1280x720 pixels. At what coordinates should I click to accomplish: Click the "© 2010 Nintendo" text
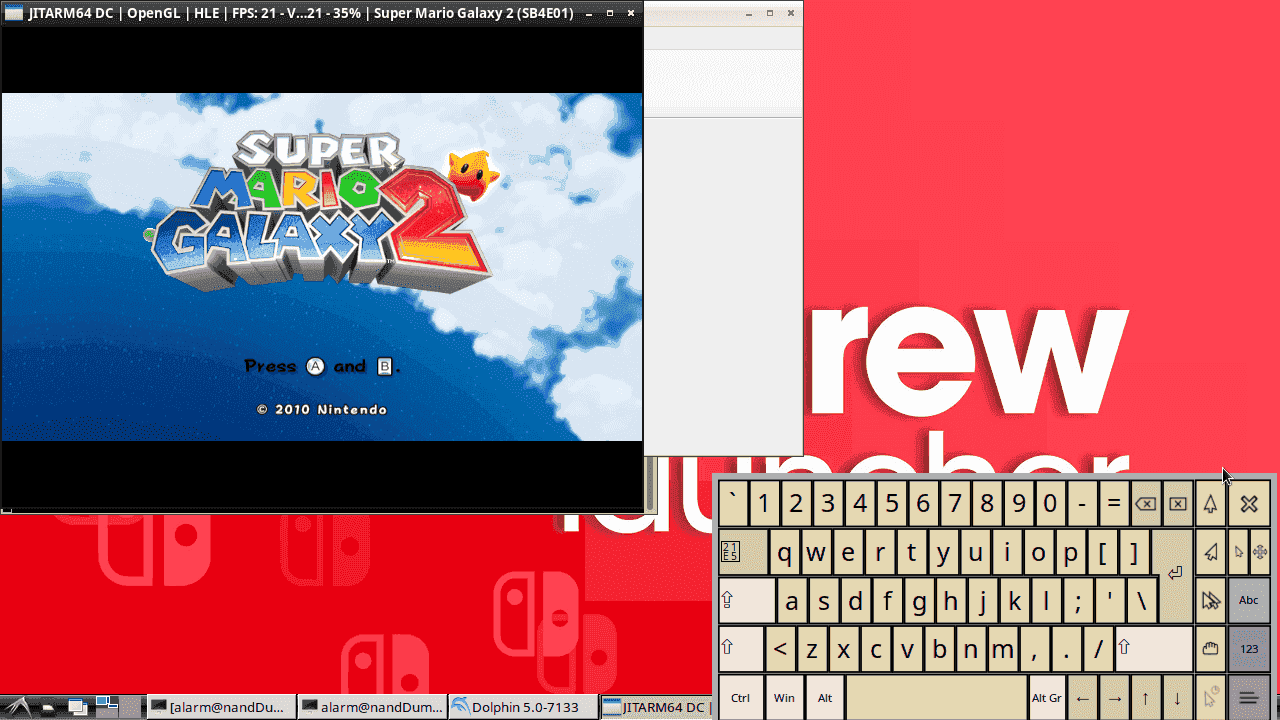tap(322, 409)
